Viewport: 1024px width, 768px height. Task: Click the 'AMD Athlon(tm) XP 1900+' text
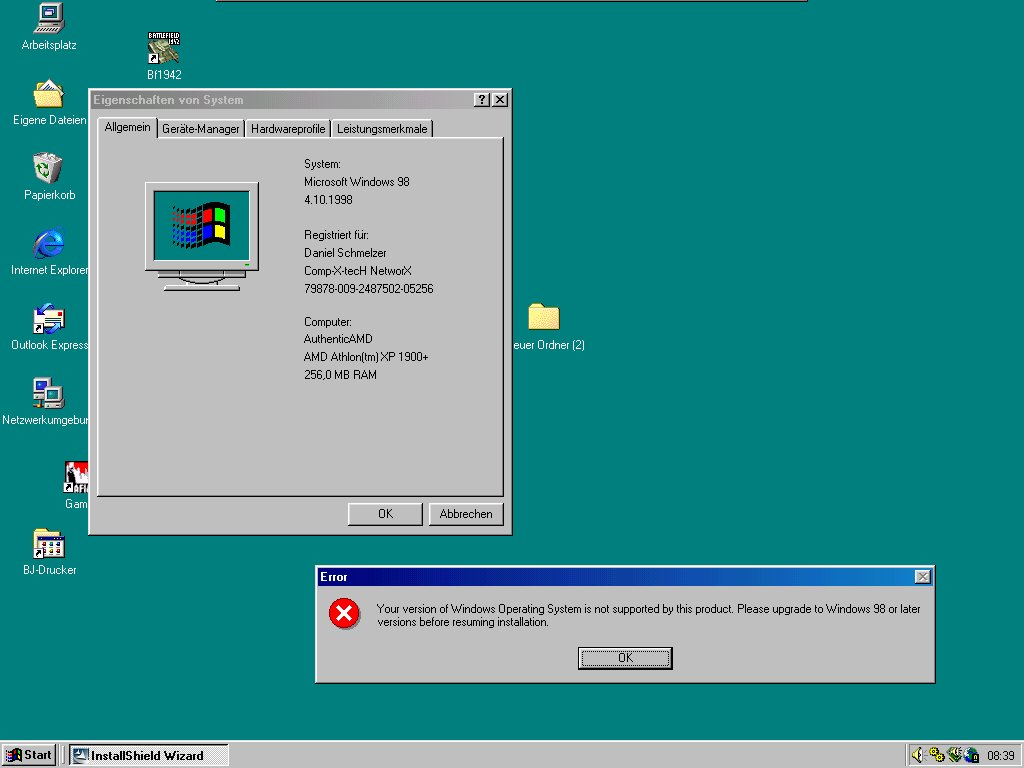click(366, 357)
